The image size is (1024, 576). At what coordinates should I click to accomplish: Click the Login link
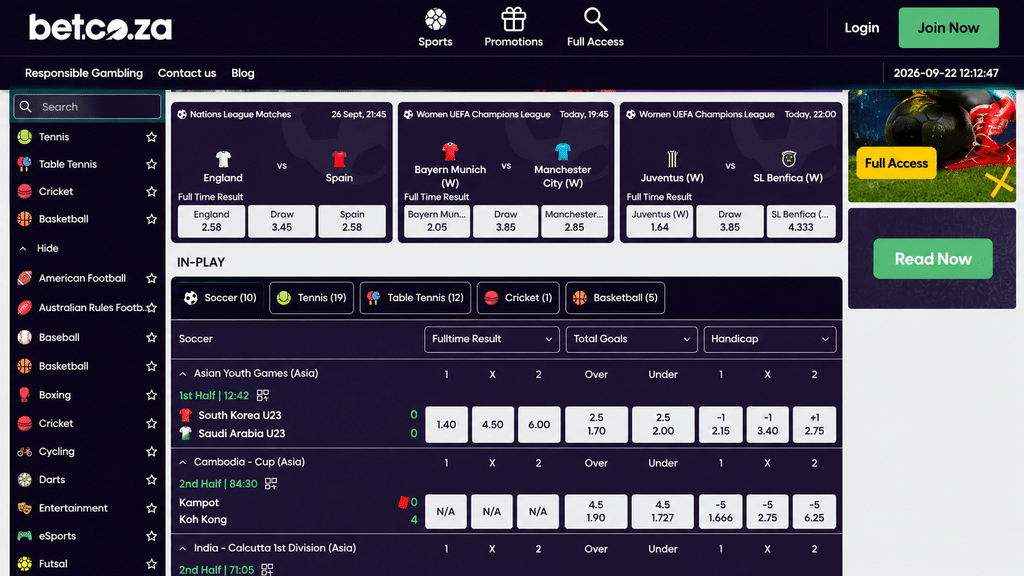[861, 27]
